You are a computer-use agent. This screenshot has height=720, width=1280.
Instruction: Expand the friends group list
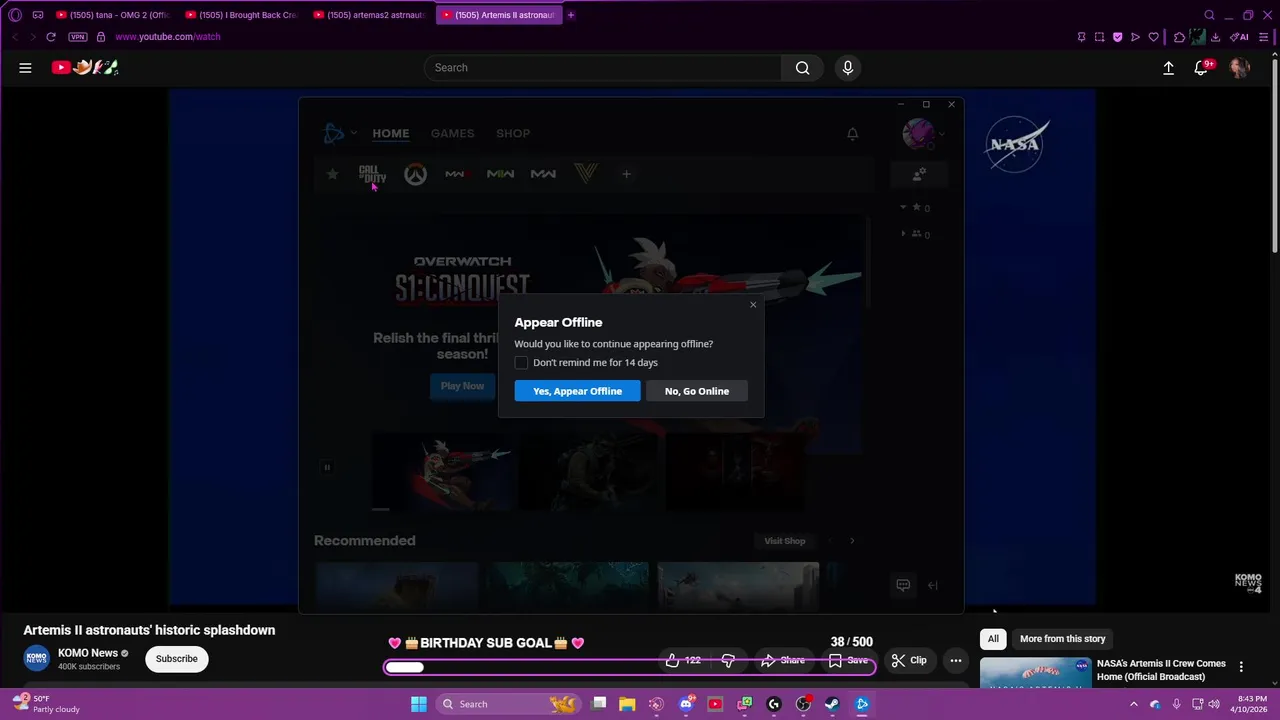pyautogui.click(x=903, y=234)
